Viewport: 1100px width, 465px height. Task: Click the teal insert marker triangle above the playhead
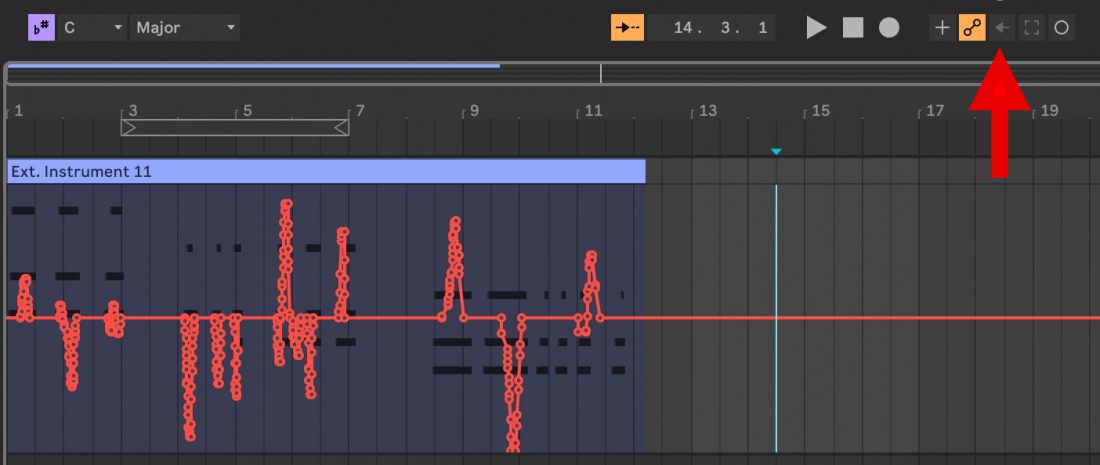pyautogui.click(x=776, y=152)
